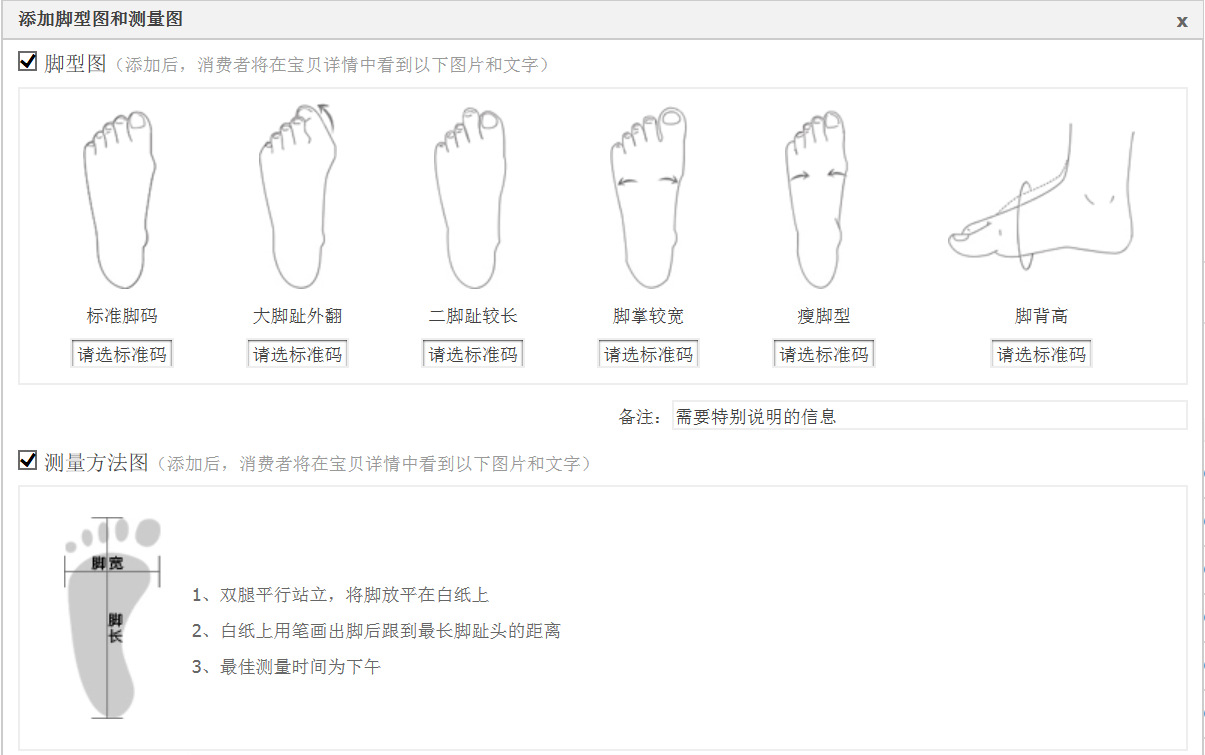This screenshot has width=1205, height=755.
Task: Open size dropdown under 标准脚码
Action: [x=122, y=354]
